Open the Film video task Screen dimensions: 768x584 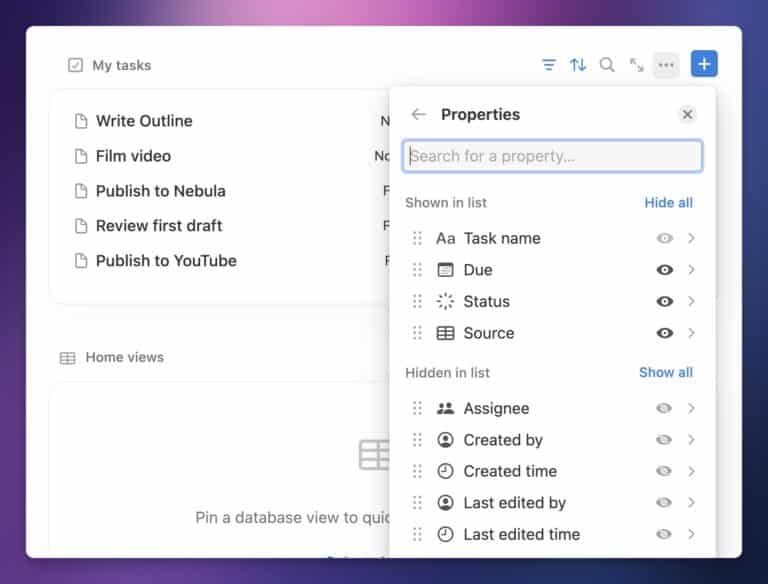(x=133, y=156)
